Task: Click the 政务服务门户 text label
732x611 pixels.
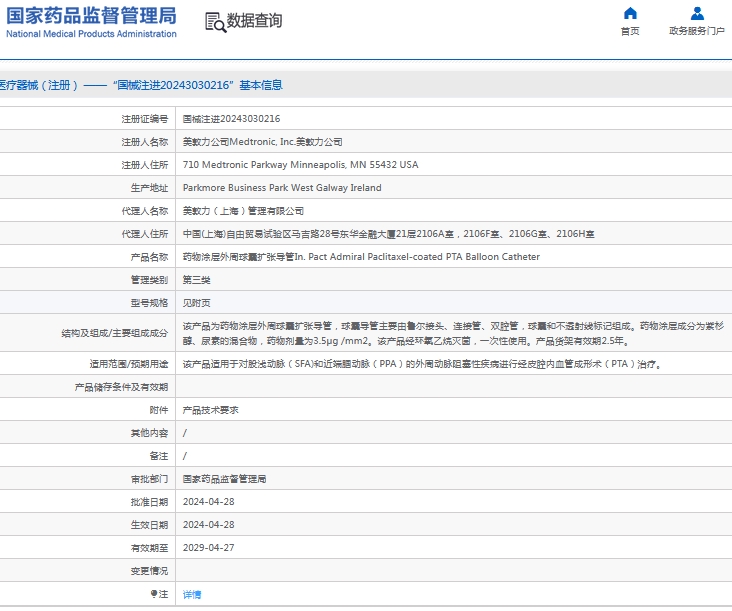Action: coord(697,31)
